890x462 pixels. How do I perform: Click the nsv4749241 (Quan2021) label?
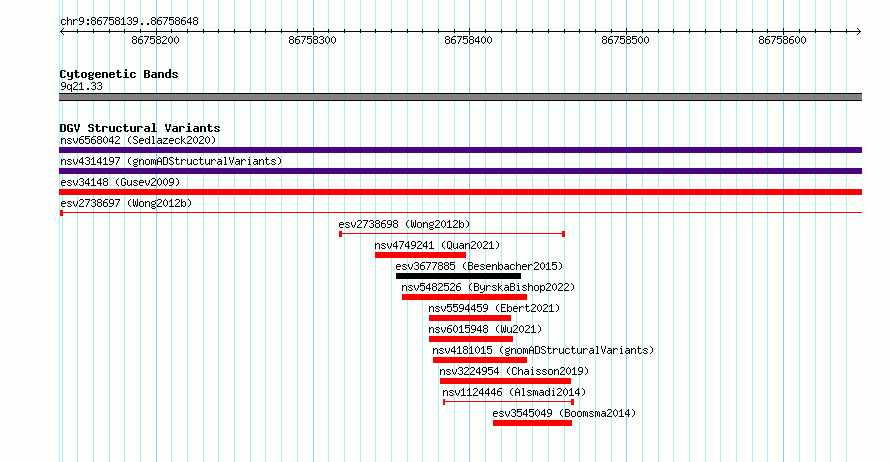(437, 245)
